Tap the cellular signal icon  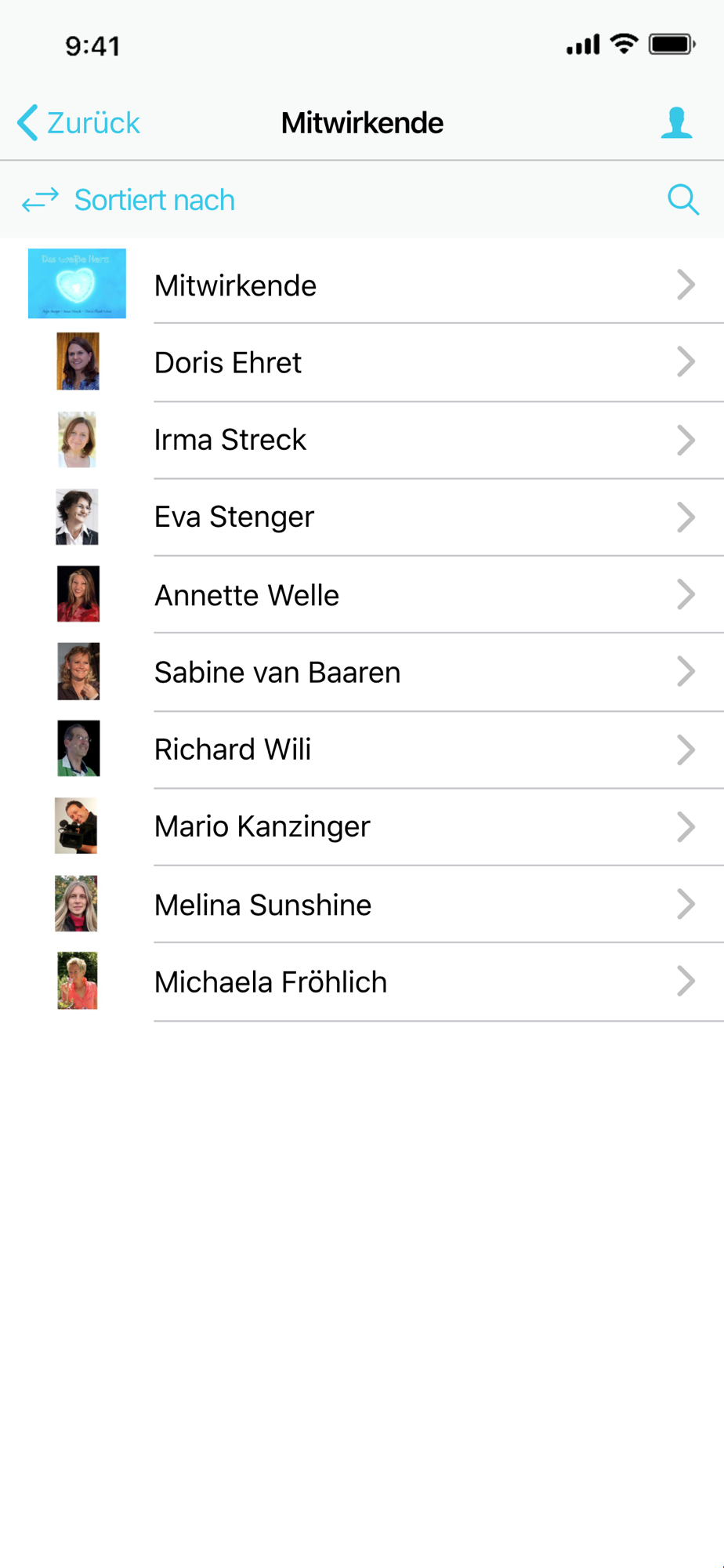(583, 45)
